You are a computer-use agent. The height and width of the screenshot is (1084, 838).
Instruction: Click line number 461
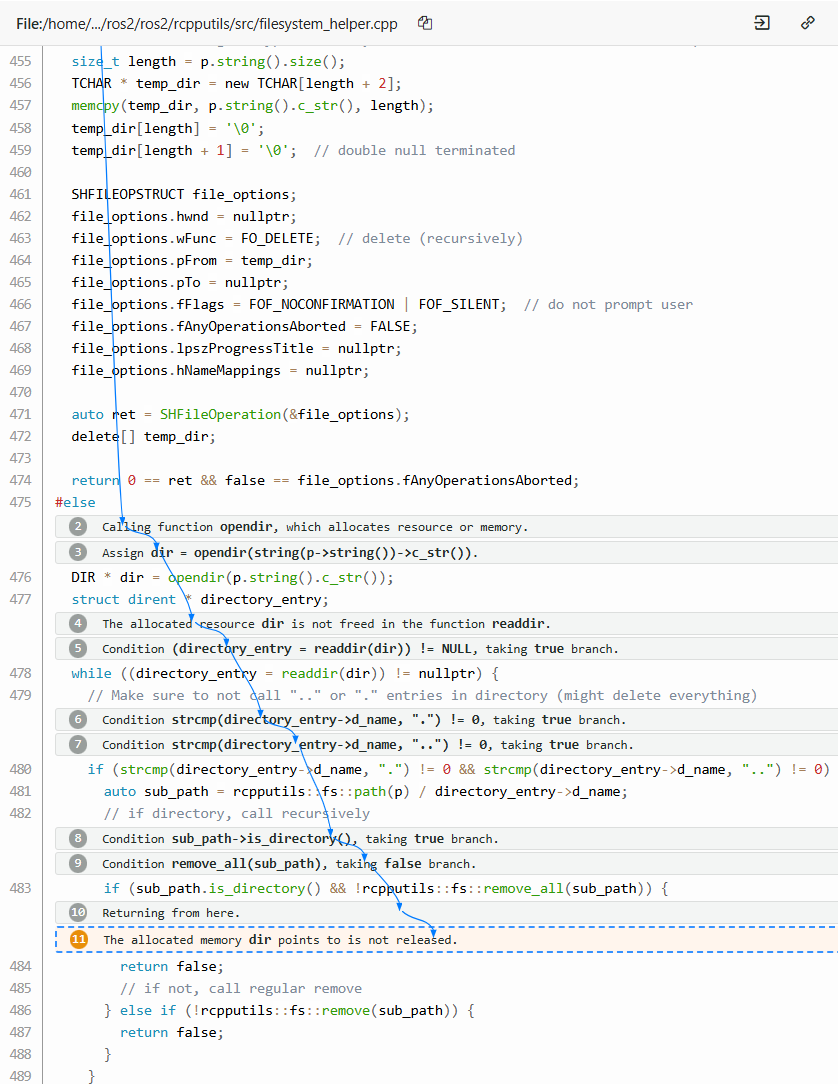click(x=21, y=194)
